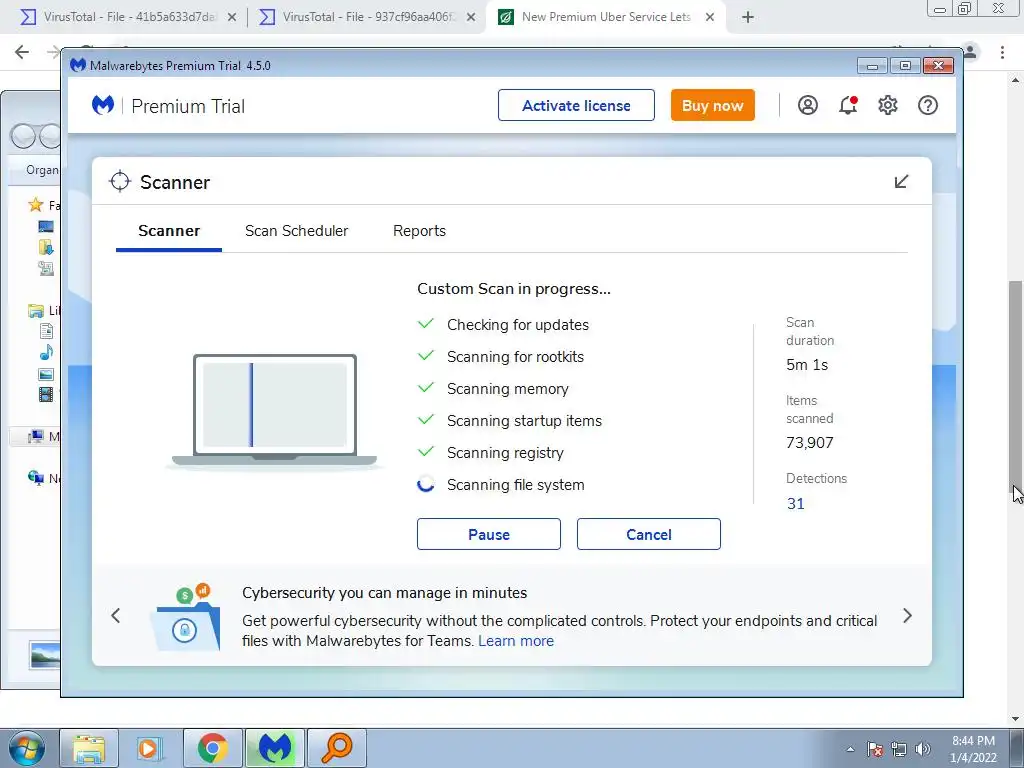
Task: Select the items scanned value 73,907
Action: pyautogui.click(x=810, y=443)
